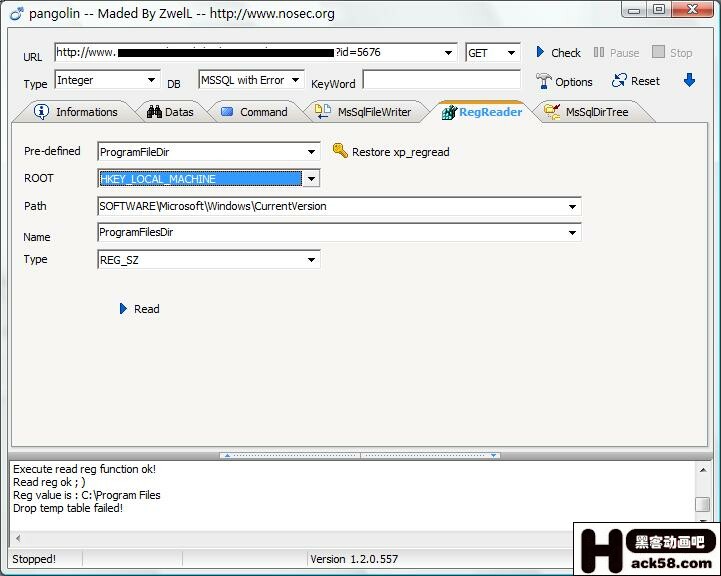The height and width of the screenshot is (576, 721).
Task: Switch to the Informations tab
Action: click(76, 112)
